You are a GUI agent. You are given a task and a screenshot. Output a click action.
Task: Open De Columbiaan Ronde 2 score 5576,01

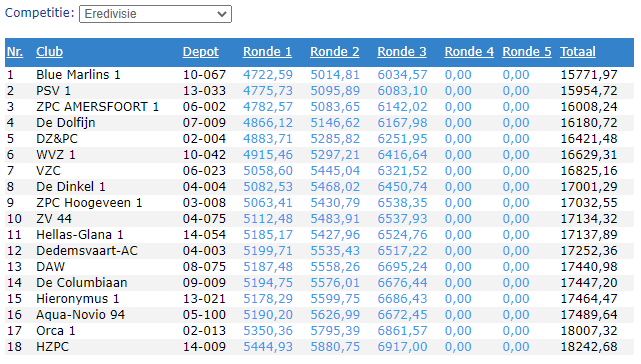tap(335, 283)
